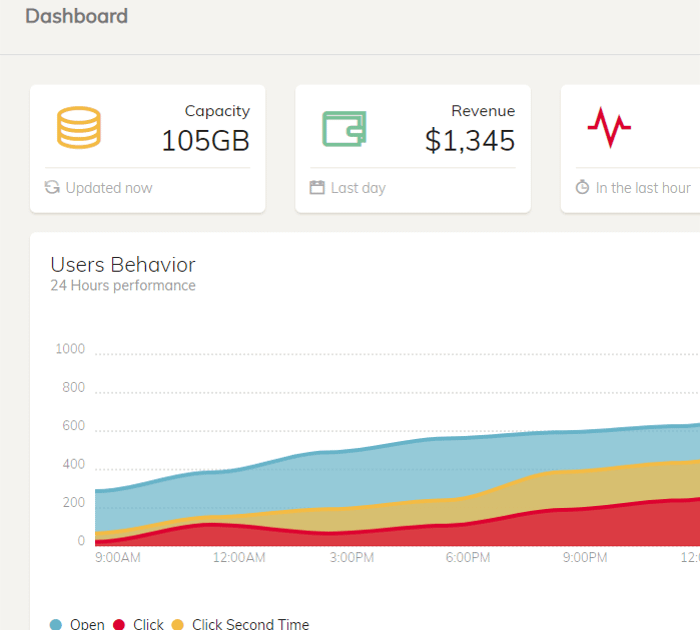Click the Updated now footer text
This screenshot has height=630, width=700.
tap(109, 188)
